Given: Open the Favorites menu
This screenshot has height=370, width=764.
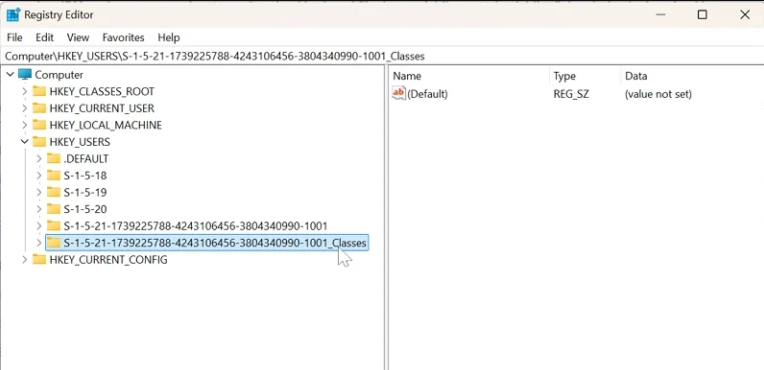Looking at the screenshot, I should click(x=123, y=38).
